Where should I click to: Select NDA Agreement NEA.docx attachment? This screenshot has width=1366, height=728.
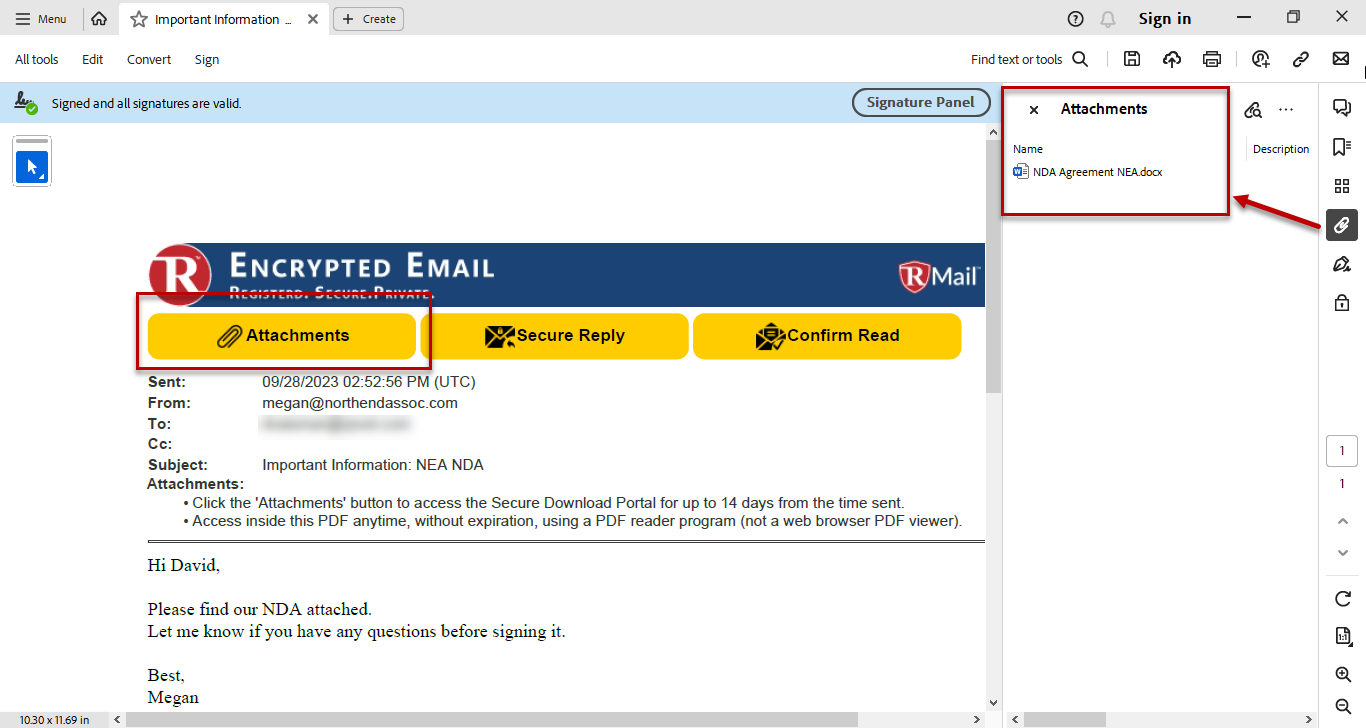pyautogui.click(x=1088, y=172)
